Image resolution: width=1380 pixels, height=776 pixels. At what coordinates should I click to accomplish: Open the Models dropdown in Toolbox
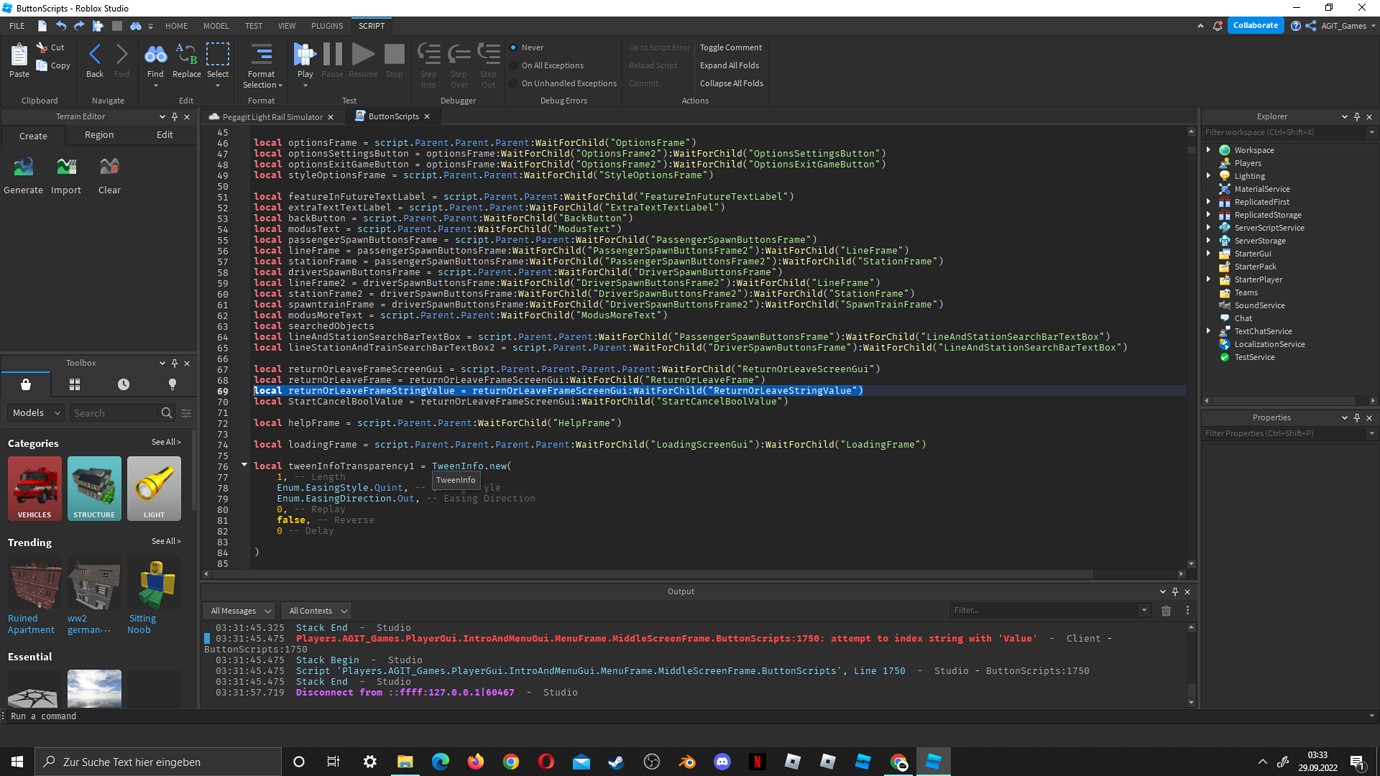(x=35, y=412)
